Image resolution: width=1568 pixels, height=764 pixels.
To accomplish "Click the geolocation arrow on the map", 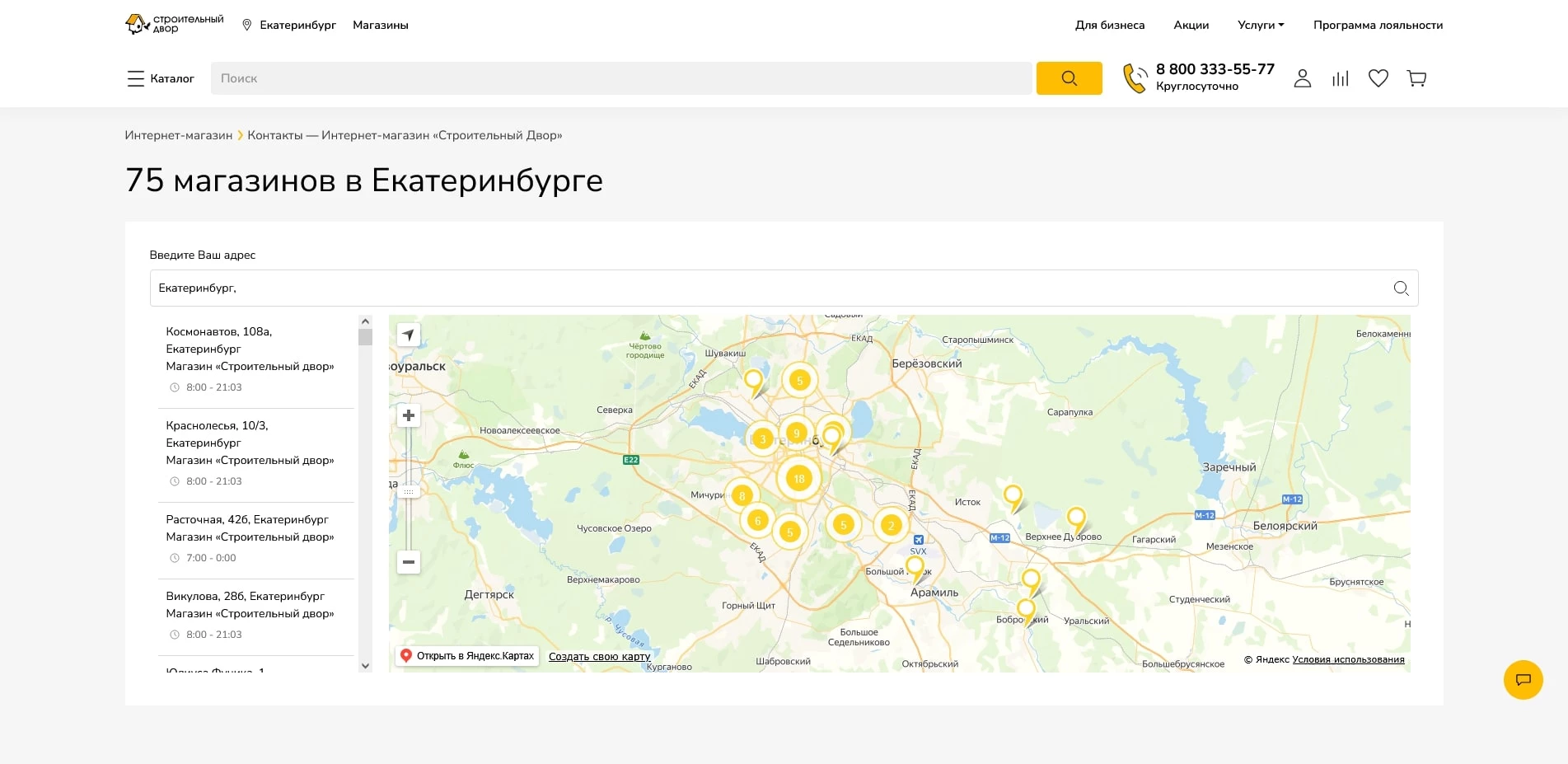I will coord(408,335).
